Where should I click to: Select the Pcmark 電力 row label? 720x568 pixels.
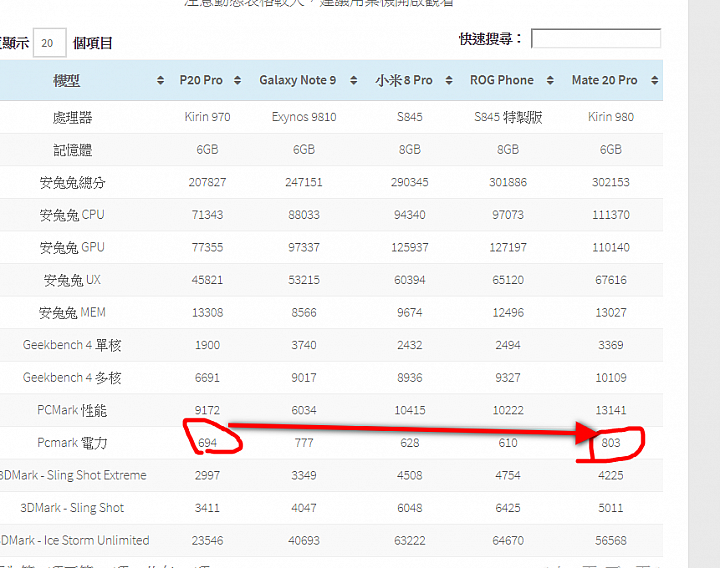click(x=72, y=443)
